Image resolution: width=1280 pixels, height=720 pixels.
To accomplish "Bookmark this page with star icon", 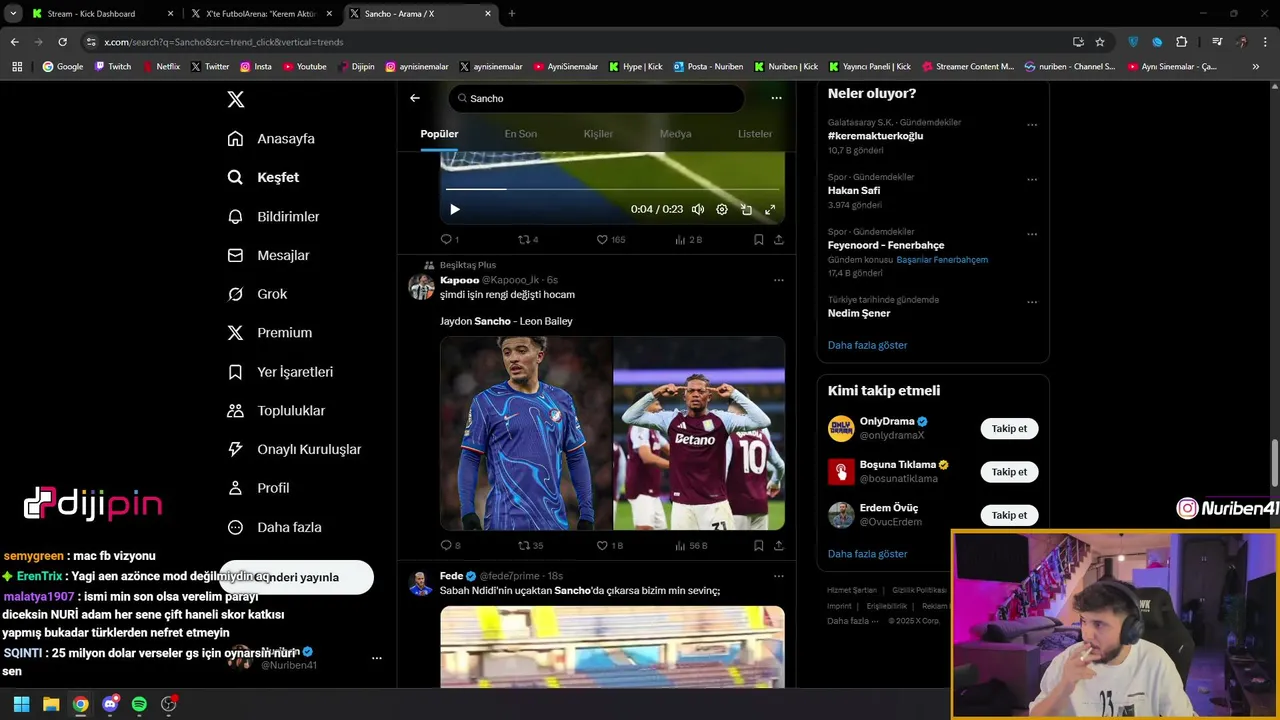I will 1100,42.
